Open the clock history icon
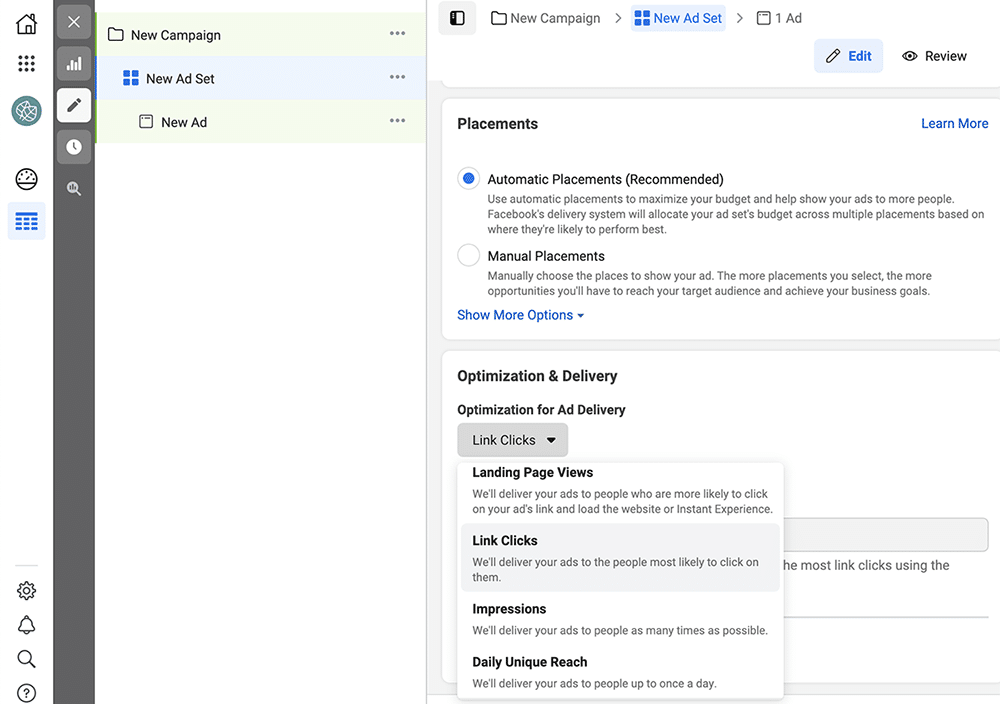This screenshot has width=1000, height=704. [x=74, y=147]
